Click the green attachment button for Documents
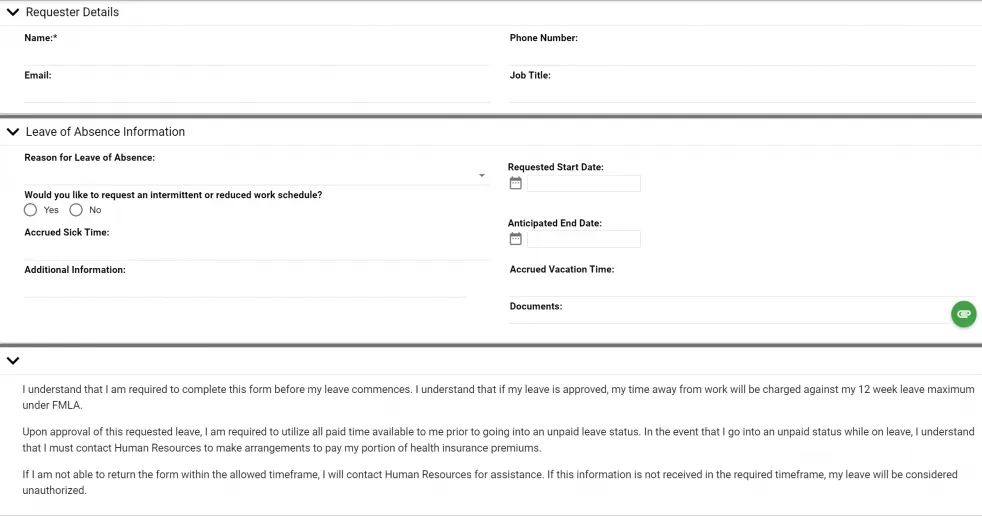 click(963, 314)
